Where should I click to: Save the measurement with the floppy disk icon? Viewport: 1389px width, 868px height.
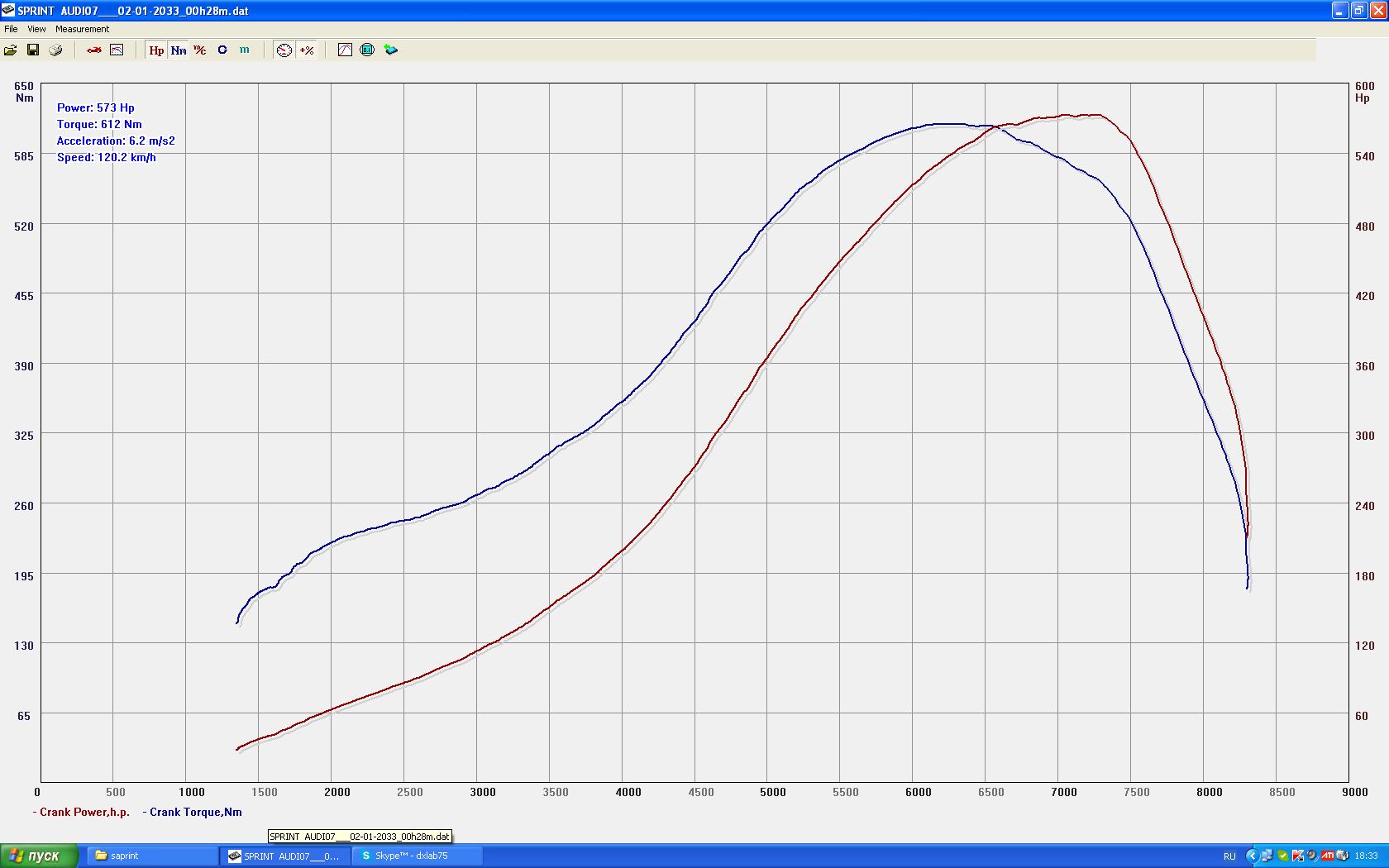pyautogui.click(x=33, y=50)
